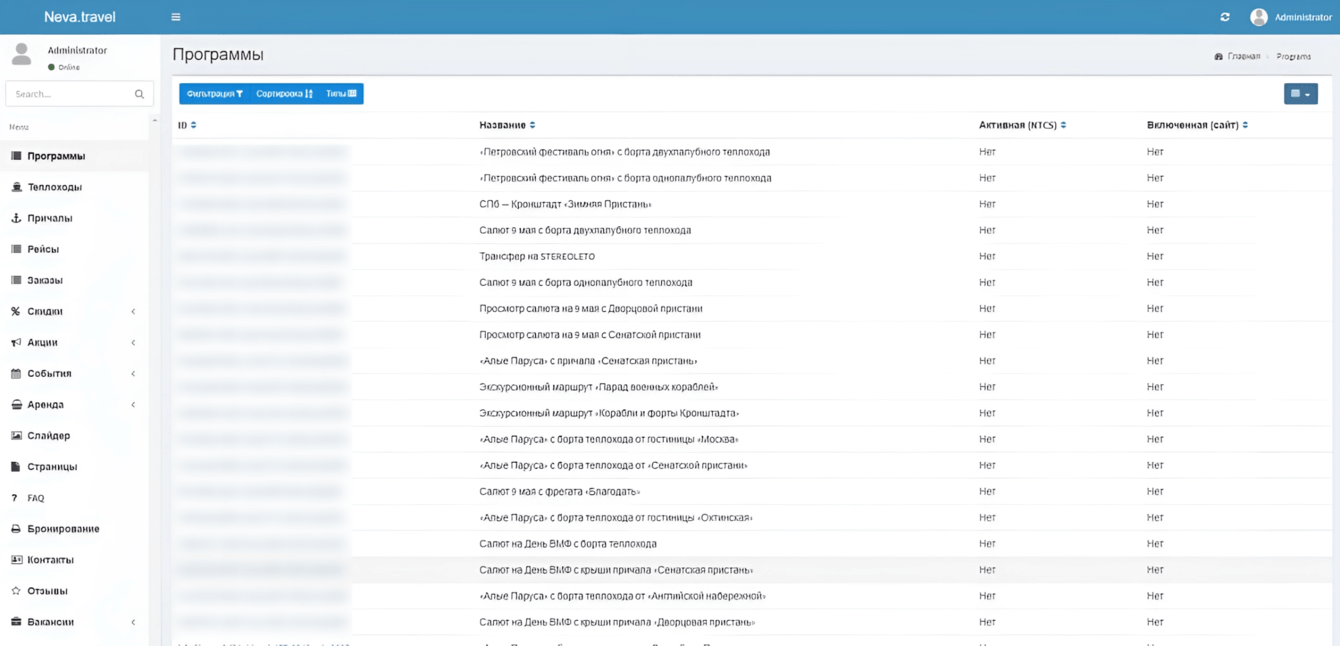
Task: Open the columns dropdown button at table right
Action: (x=1300, y=94)
